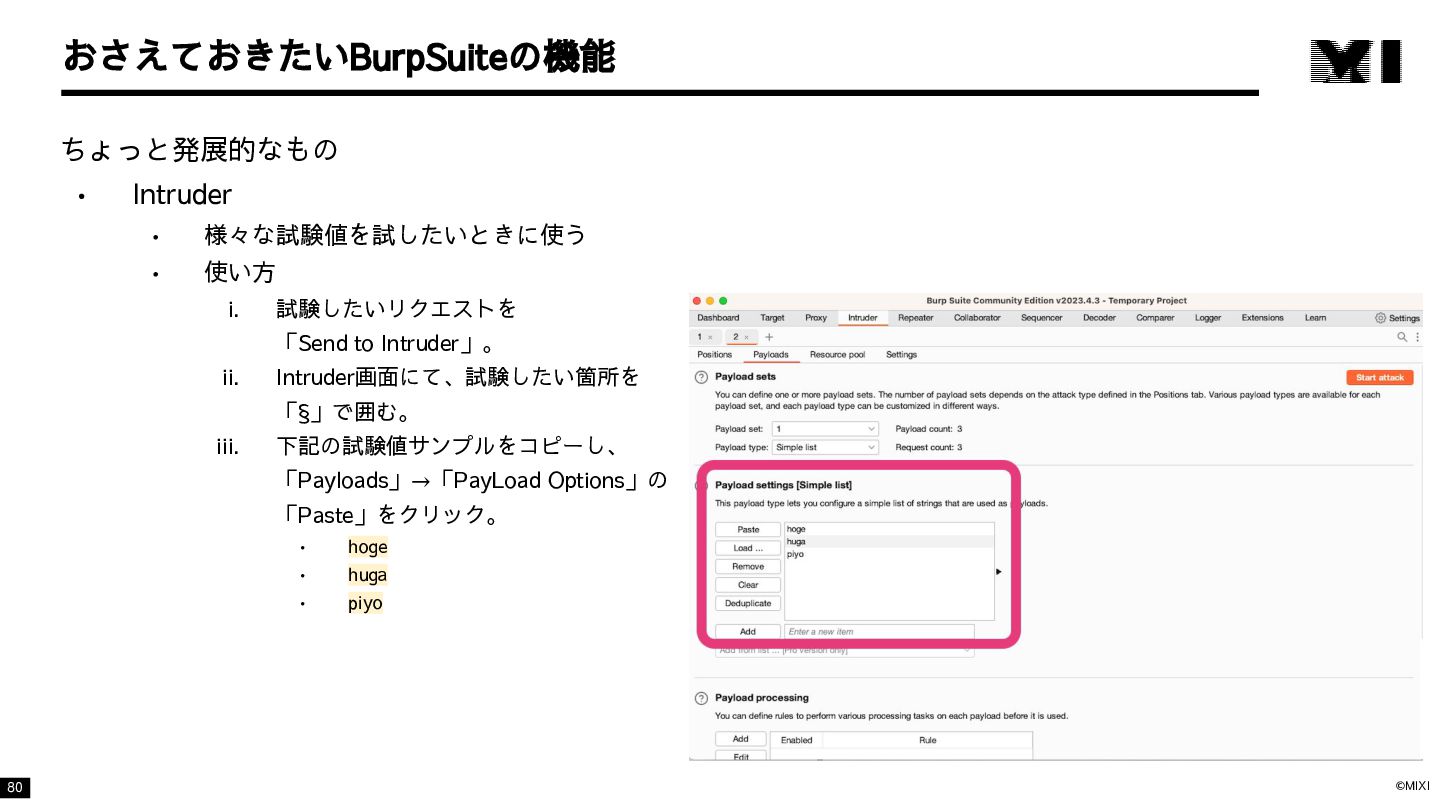The height and width of the screenshot is (810, 1440).
Task: Click the highlighted hoge sample on slide
Action: (367, 547)
